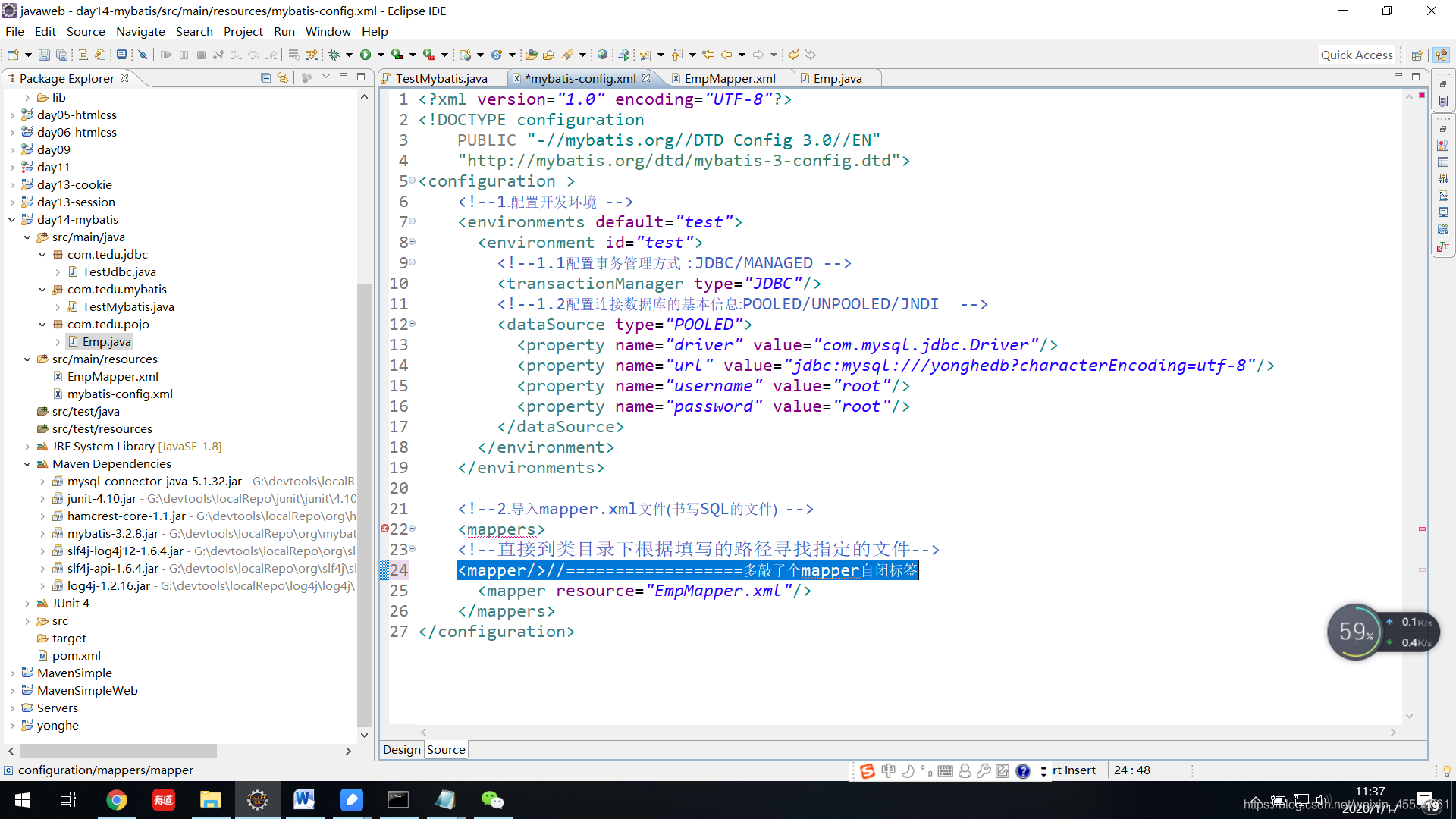Viewport: 1456px width, 819px height.
Task: Switch to the Design view tab
Action: click(x=401, y=749)
